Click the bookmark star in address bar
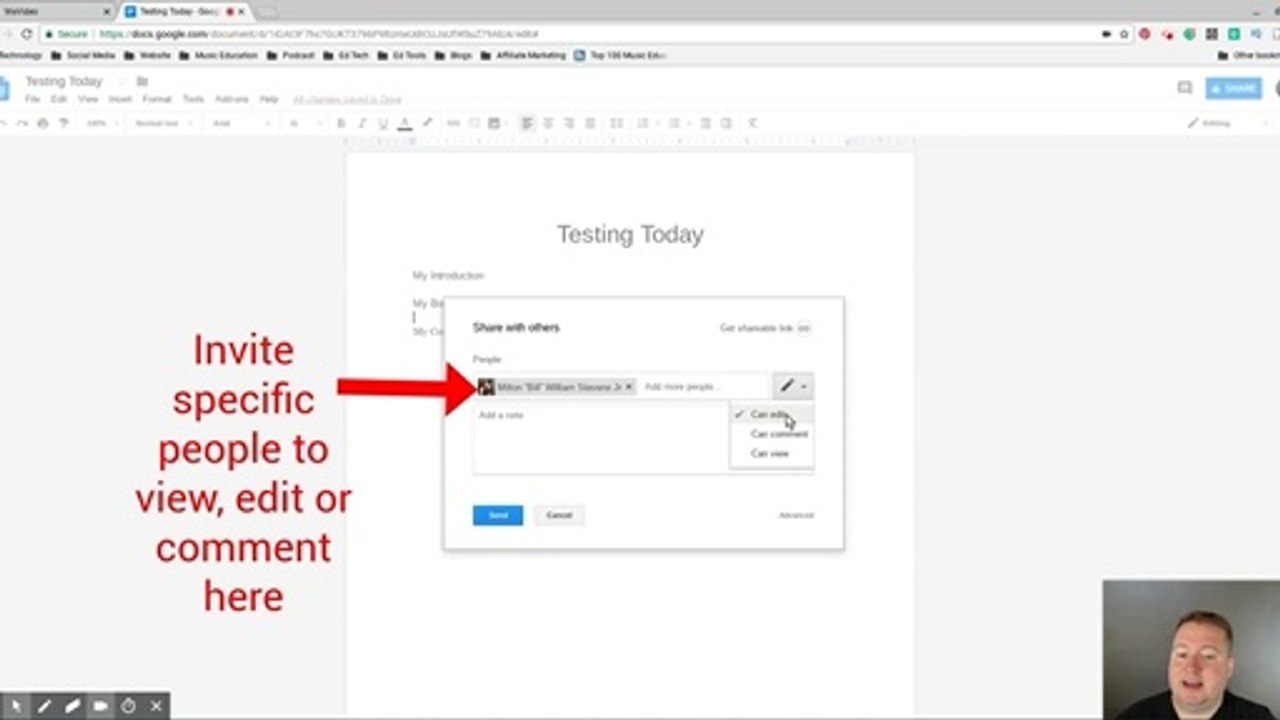1280x720 pixels. pyautogui.click(x=1124, y=34)
